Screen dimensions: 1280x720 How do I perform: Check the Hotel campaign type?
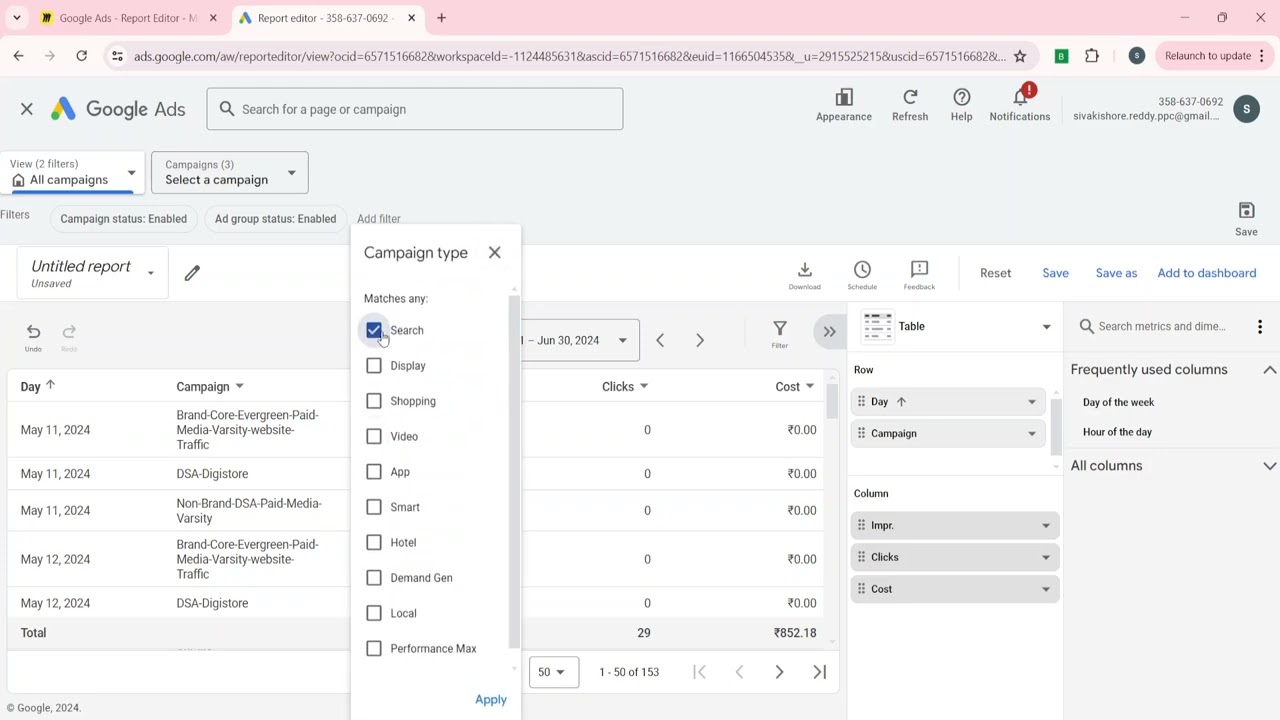[374, 543]
